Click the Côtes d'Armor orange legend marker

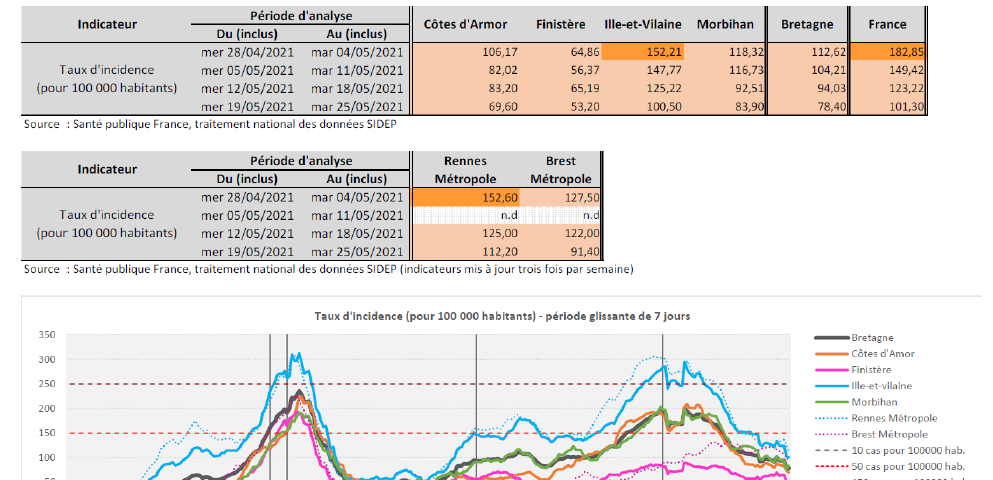(x=832, y=353)
